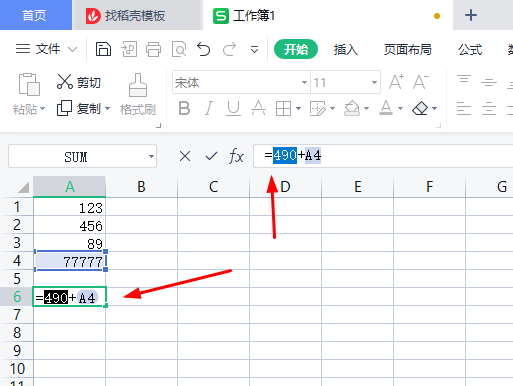Click the Cut scissors button

tap(79, 82)
